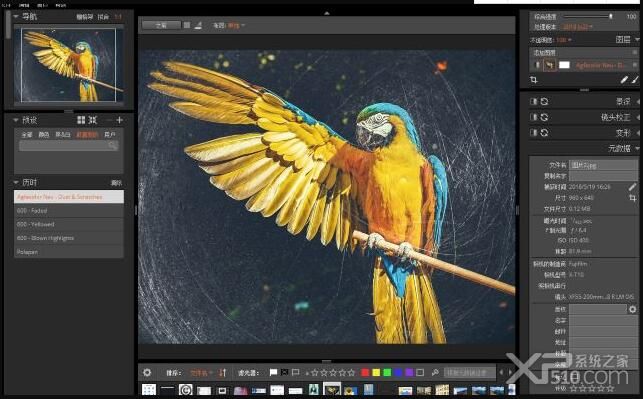Select the 用户 (User) presets tab
The image size is (643, 399).
pyautogui.click(x=109, y=135)
